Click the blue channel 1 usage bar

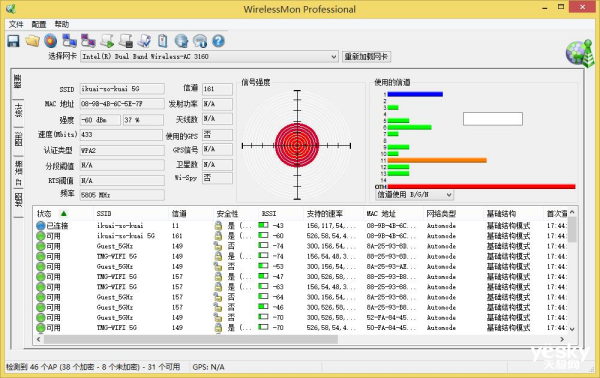coord(415,94)
